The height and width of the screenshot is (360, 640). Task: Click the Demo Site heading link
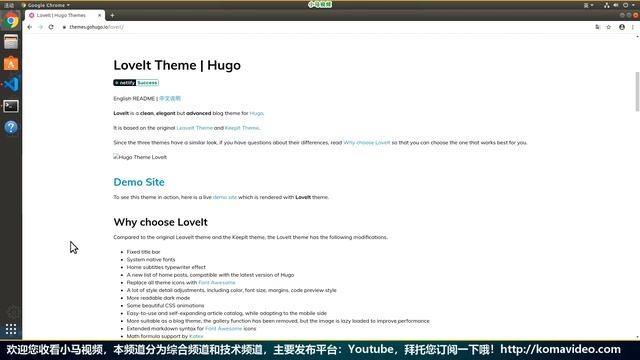click(x=139, y=182)
